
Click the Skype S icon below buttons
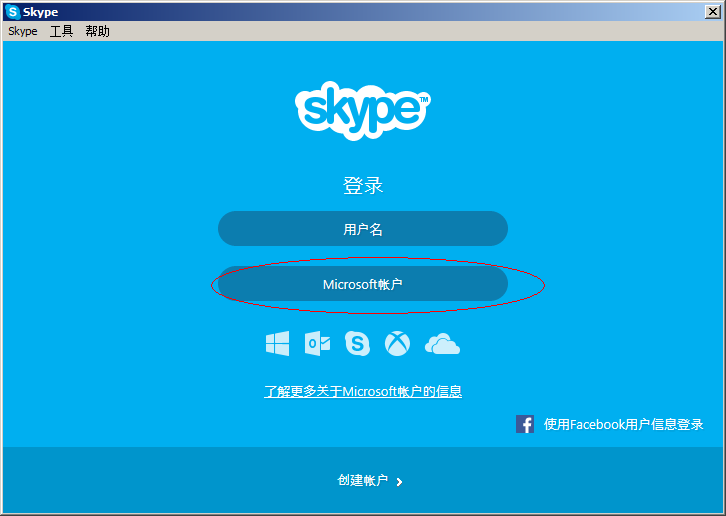pyautogui.click(x=357, y=343)
